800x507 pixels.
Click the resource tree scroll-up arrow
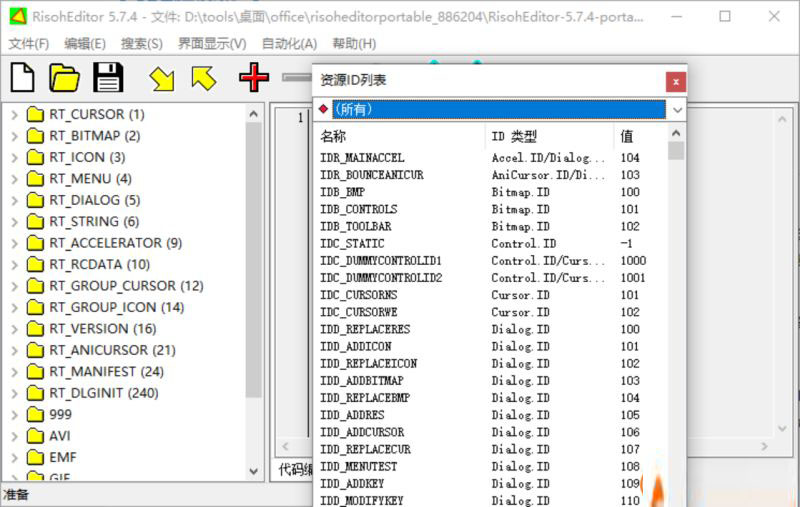click(254, 114)
